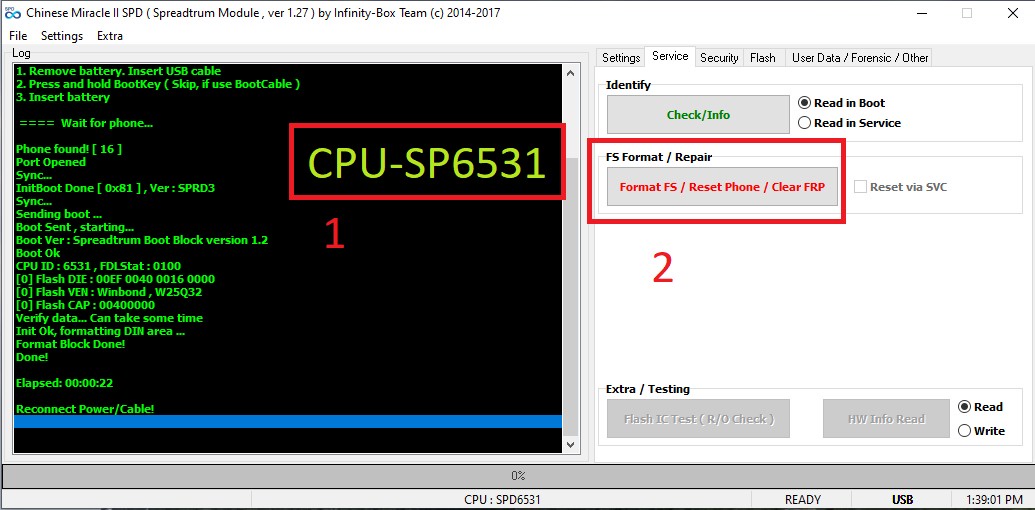Click the 'Boot Ok' log line
Image resolution: width=1035 pixels, height=510 pixels.
(38, 253)
